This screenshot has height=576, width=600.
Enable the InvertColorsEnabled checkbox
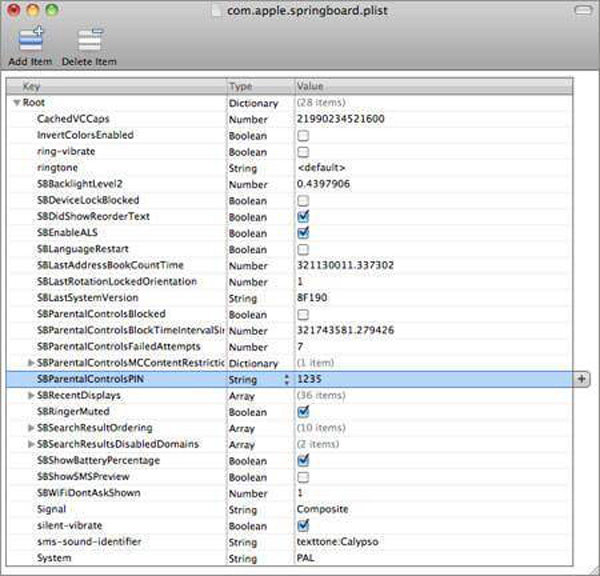[302, 135]
